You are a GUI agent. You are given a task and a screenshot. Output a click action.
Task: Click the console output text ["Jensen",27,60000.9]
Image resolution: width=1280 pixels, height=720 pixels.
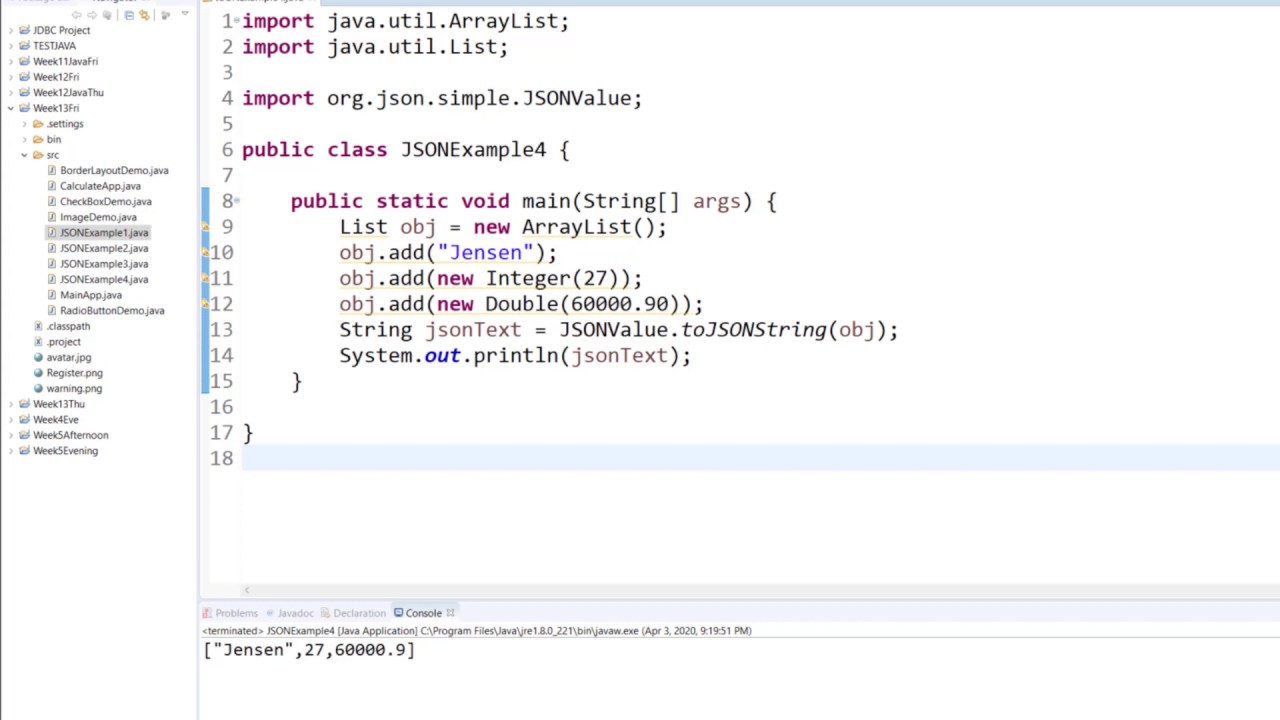tap(309, 650)
